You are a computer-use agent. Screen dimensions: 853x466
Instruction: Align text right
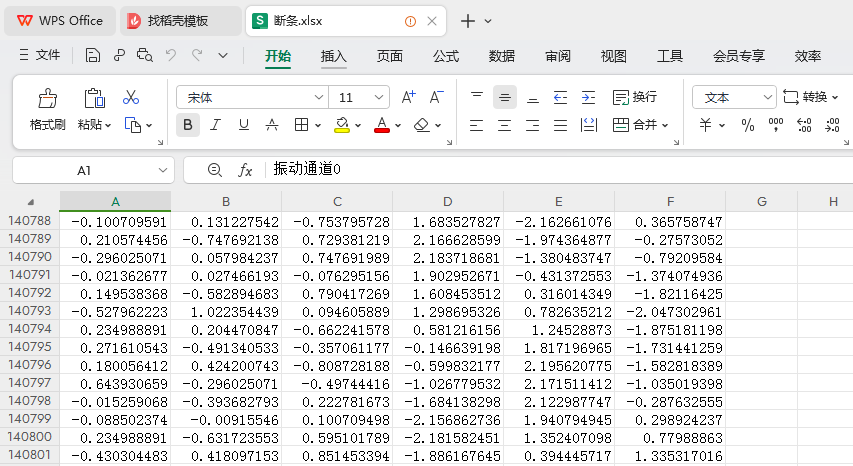(x=533, y=125)
